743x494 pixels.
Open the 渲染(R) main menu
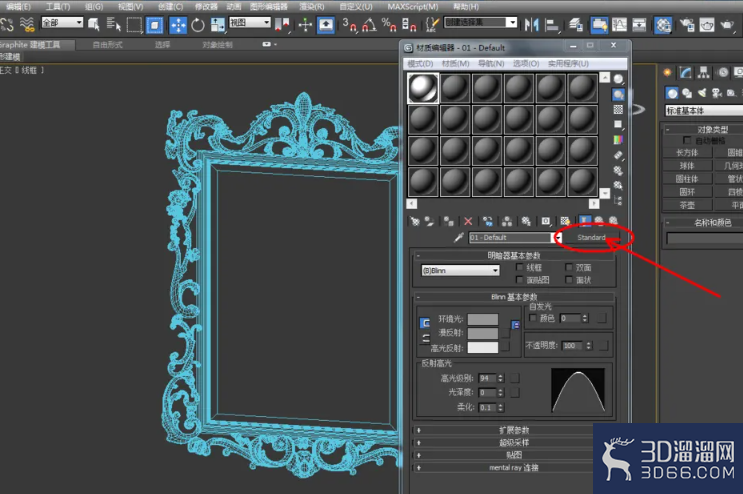tap(312, 7)
